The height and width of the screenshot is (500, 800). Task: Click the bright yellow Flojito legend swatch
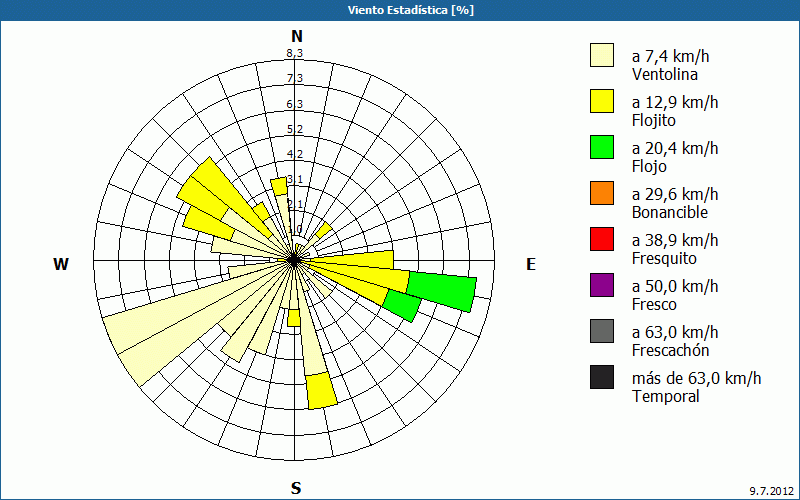pyautogui.click(x=602, y=101)
